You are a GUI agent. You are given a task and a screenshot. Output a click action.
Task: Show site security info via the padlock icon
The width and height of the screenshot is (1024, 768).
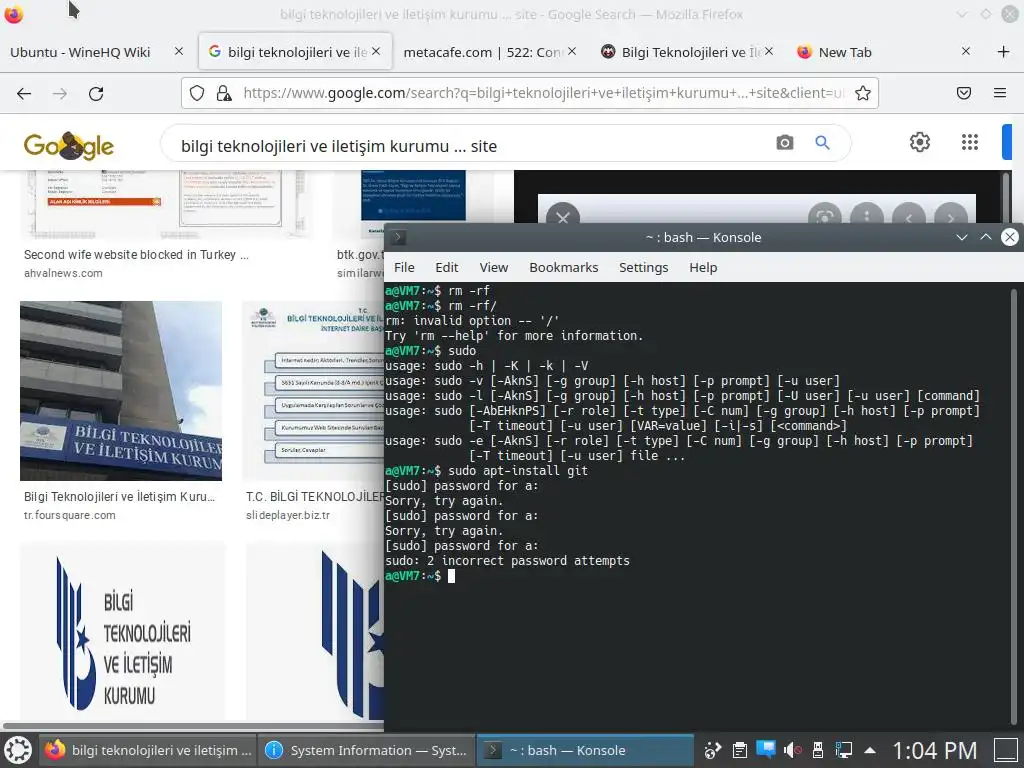(x=224, y=93)
